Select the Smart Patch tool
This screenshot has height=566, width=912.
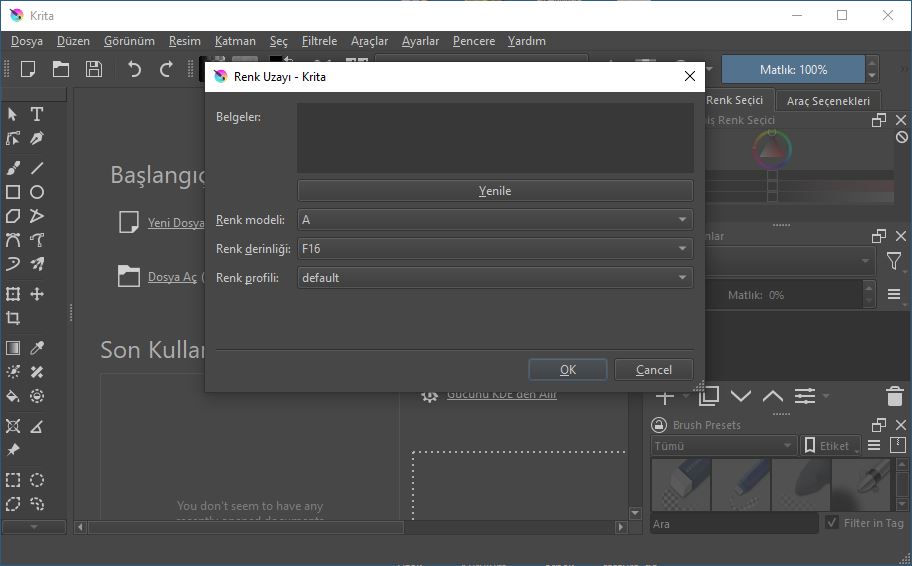pyautogui.click(x=37, y=372)
